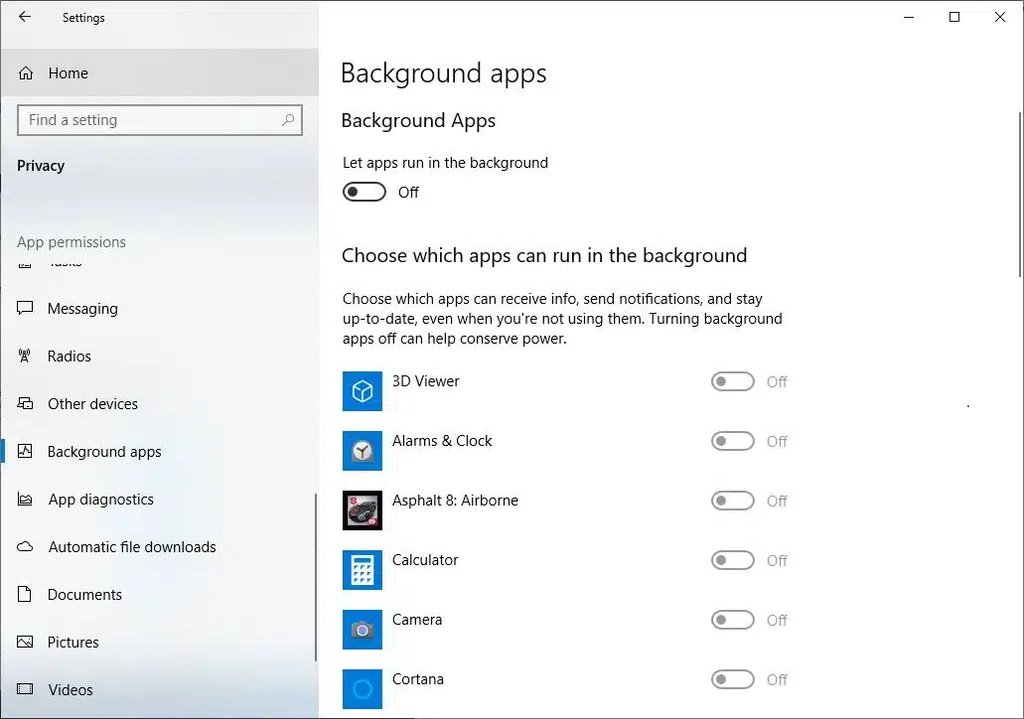Click the Cortana app icon
Viewport: 1024px width, 719px height.
click(x=362, y=688)
